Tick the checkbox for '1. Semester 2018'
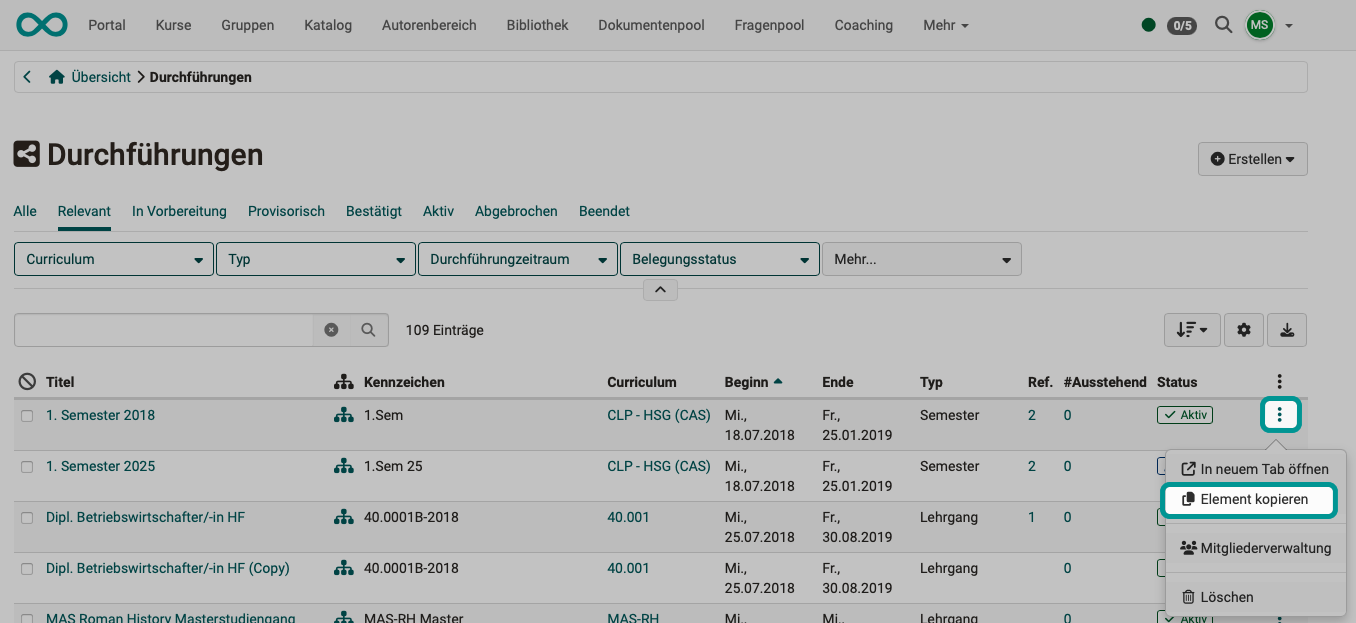1356x623 pixels. click(26, 414)
